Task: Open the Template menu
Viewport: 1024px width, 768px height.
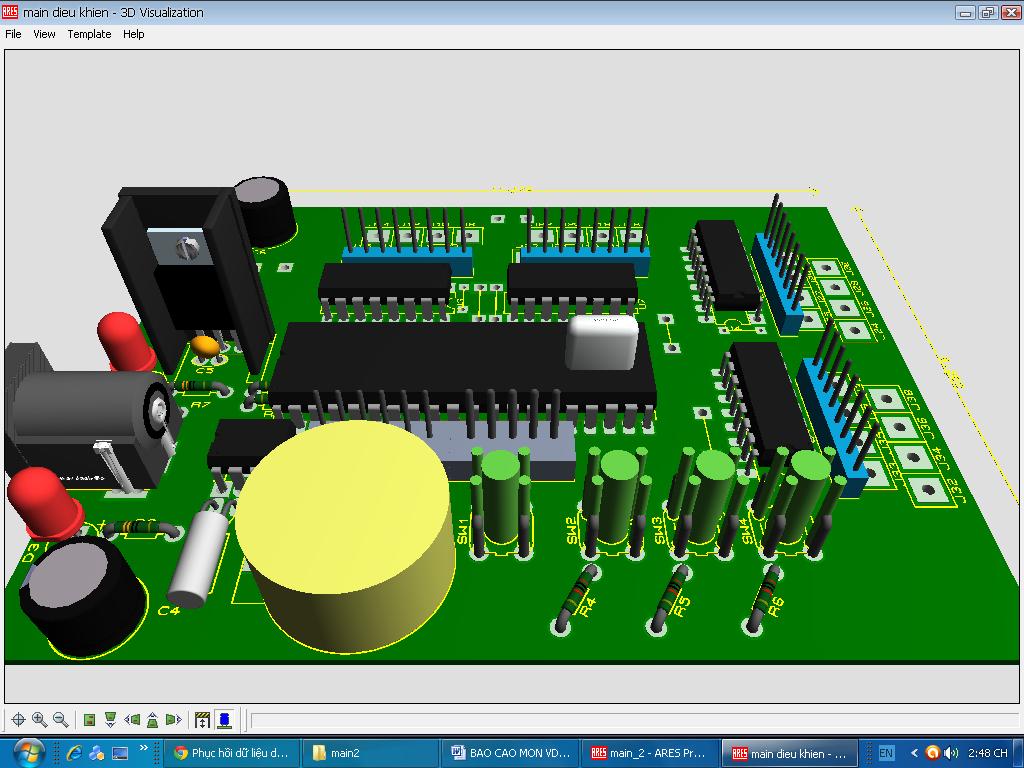Action: coord(89,34)
